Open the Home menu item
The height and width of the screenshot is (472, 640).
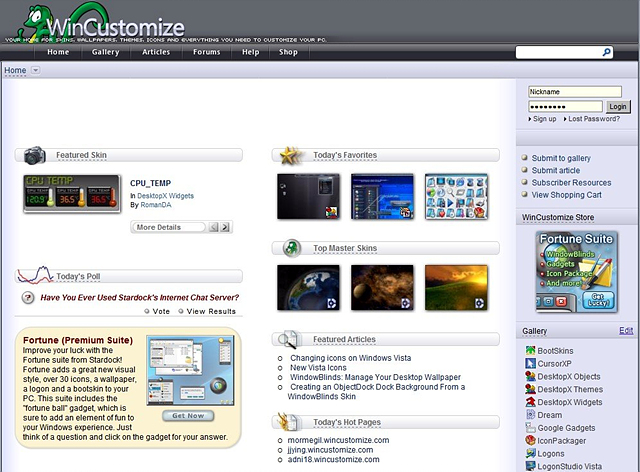(x=58, y=52)
